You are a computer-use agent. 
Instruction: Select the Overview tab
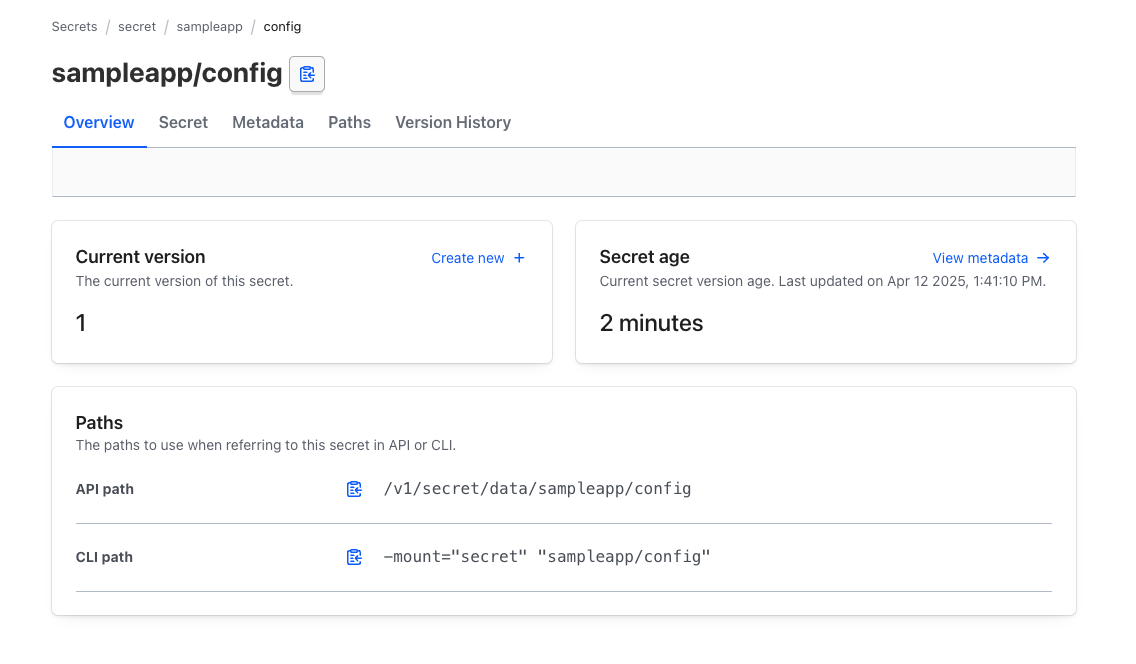coord(99,122)
